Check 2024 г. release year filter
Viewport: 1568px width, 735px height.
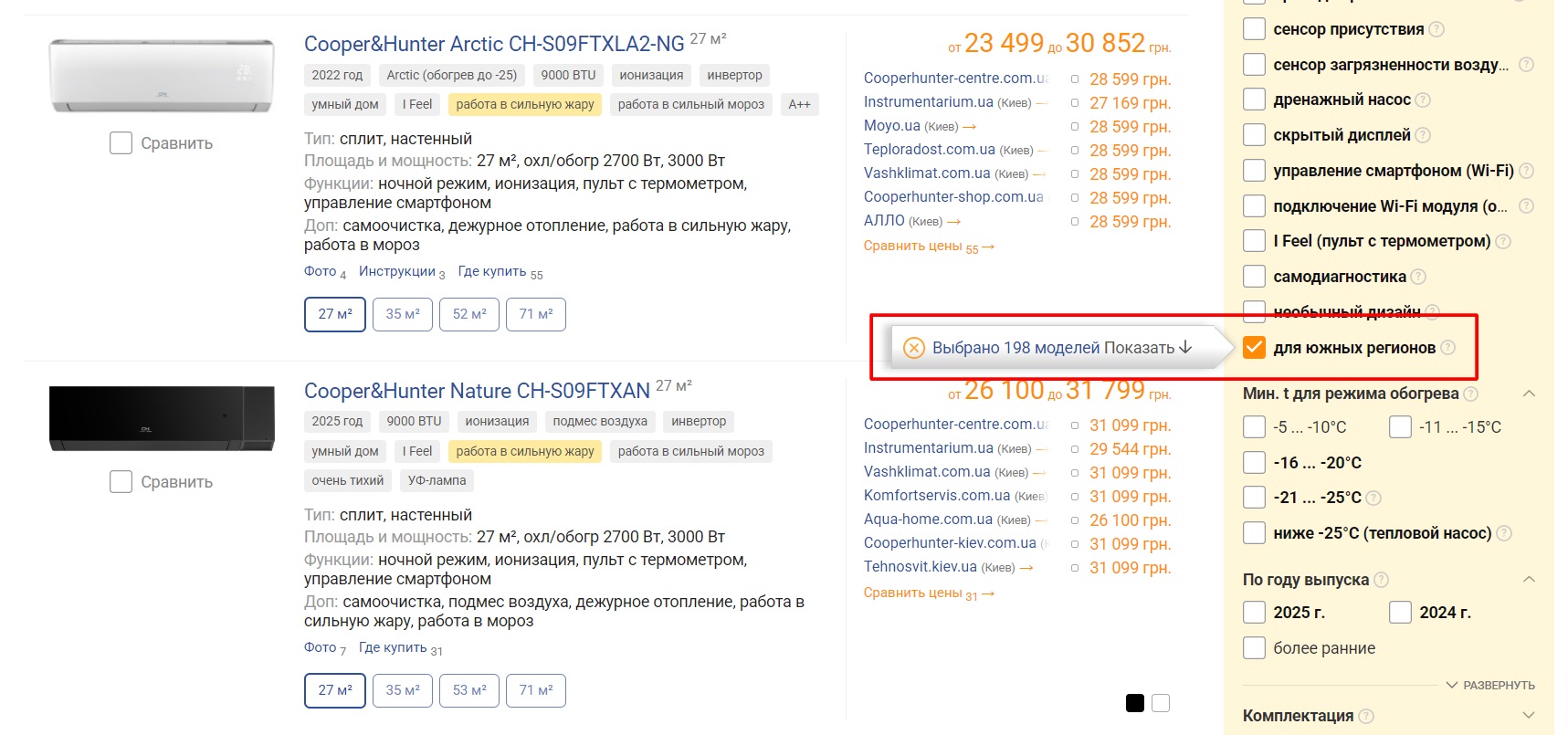click(x=1401, y=613)
